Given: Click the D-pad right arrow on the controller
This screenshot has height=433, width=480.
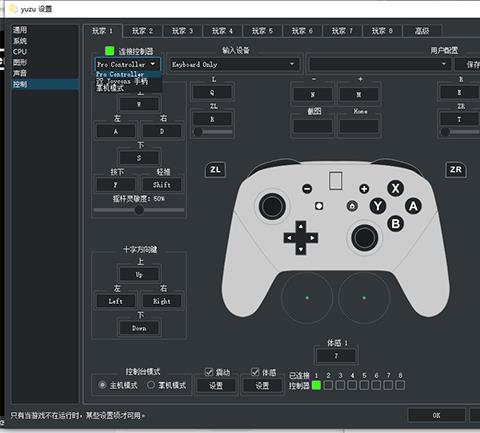Looking at the screenshot, I should coord(312,238).
